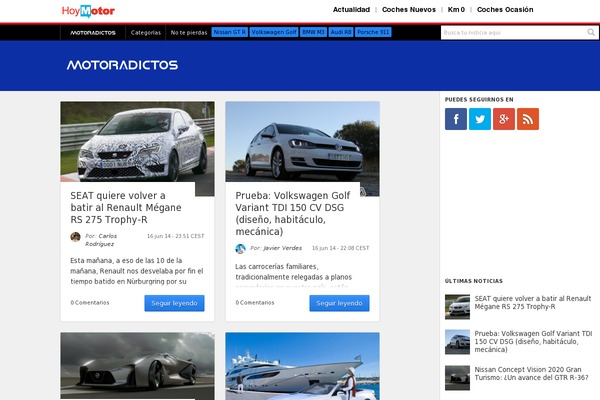
Task: Click the 'ÚLTIMAS NOTICIAS' heading
Action: pos(474,281)
